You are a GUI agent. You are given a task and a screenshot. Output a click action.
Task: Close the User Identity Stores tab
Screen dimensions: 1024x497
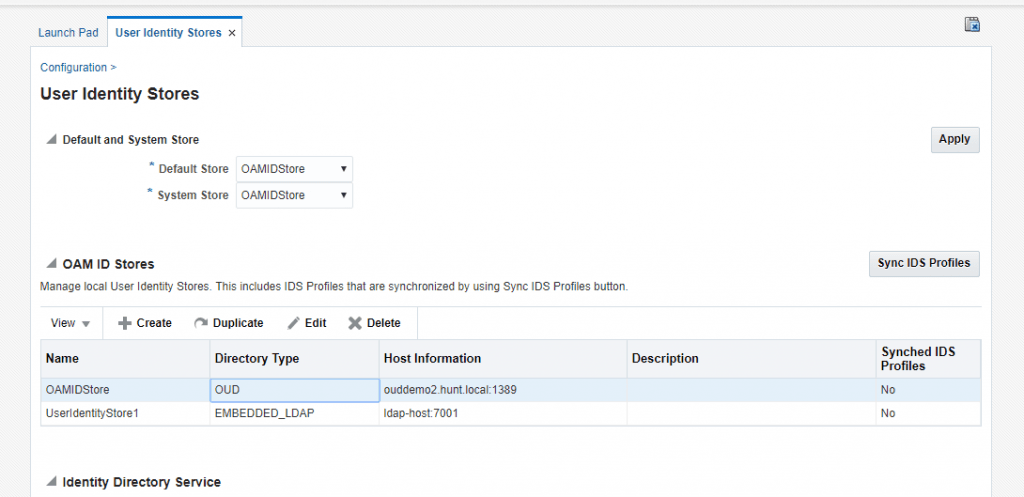(x=232, y=33)
